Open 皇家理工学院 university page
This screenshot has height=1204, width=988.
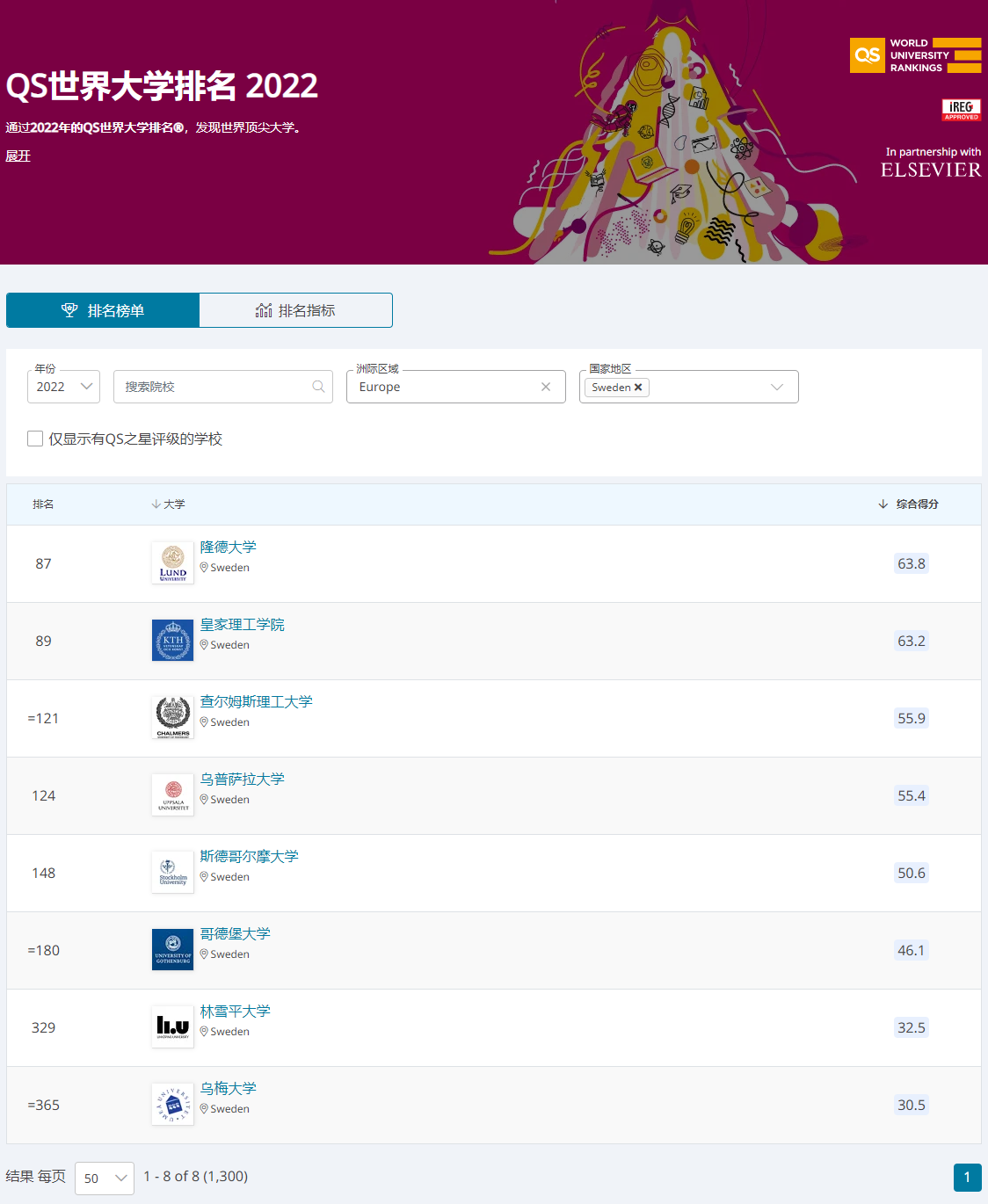pyautogui.click(x=242, y=625)
